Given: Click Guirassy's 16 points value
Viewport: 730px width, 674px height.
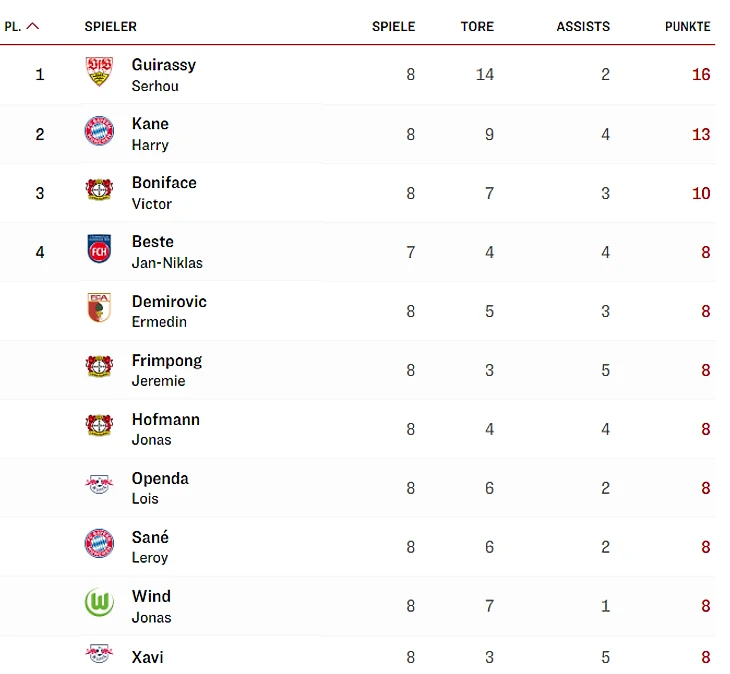Looking at the screenshot, I should [700, 75].
